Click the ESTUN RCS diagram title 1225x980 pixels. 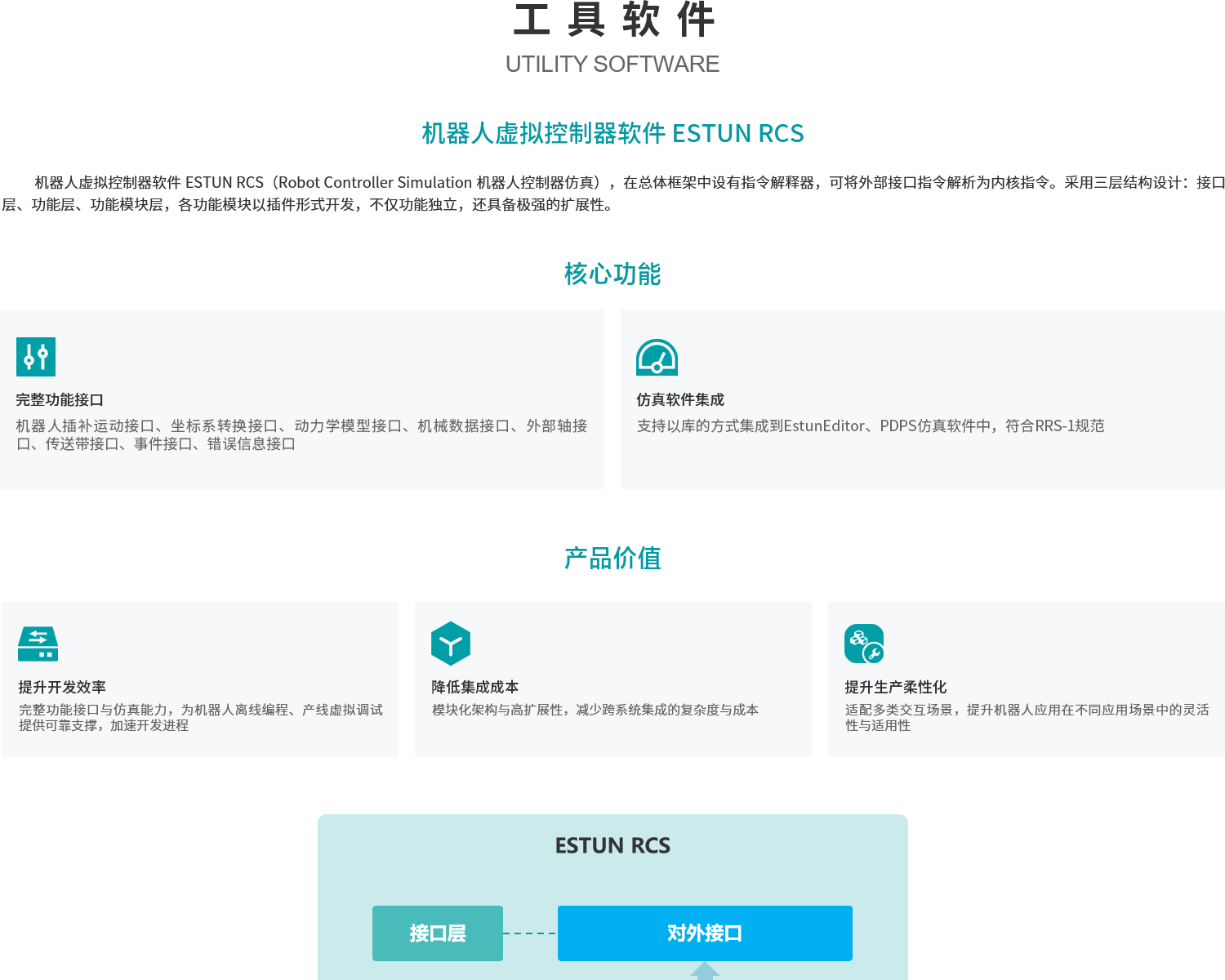(612, 846)
